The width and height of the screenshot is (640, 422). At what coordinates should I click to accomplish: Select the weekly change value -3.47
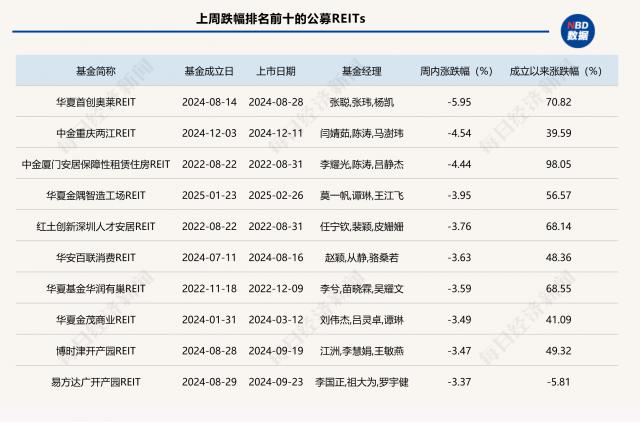point(459,351)
